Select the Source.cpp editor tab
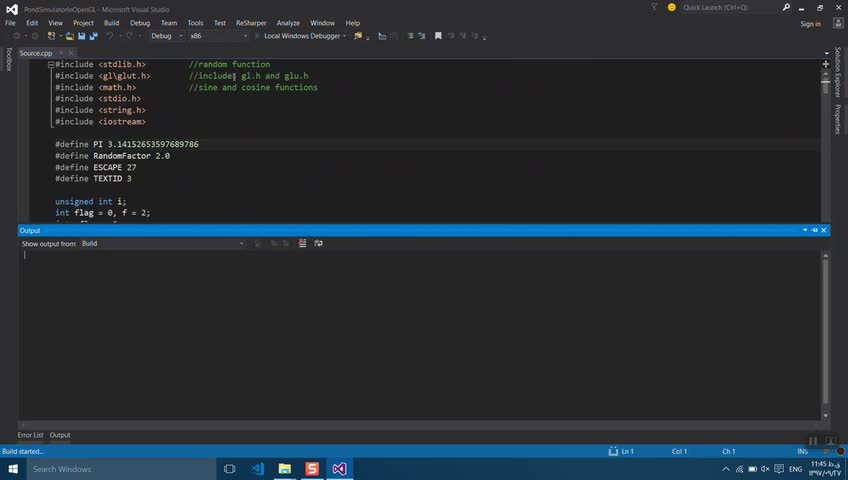 pos(36,53)
